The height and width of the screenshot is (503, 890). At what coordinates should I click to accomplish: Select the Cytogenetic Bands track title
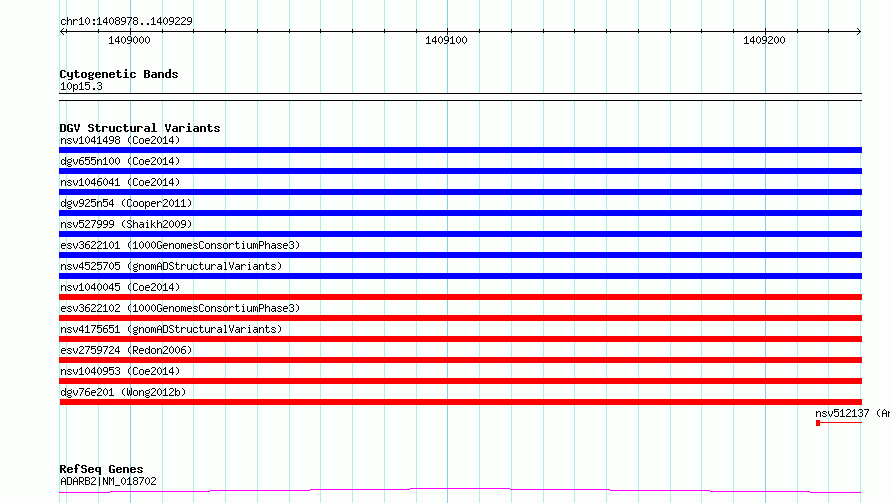(119, 74)
